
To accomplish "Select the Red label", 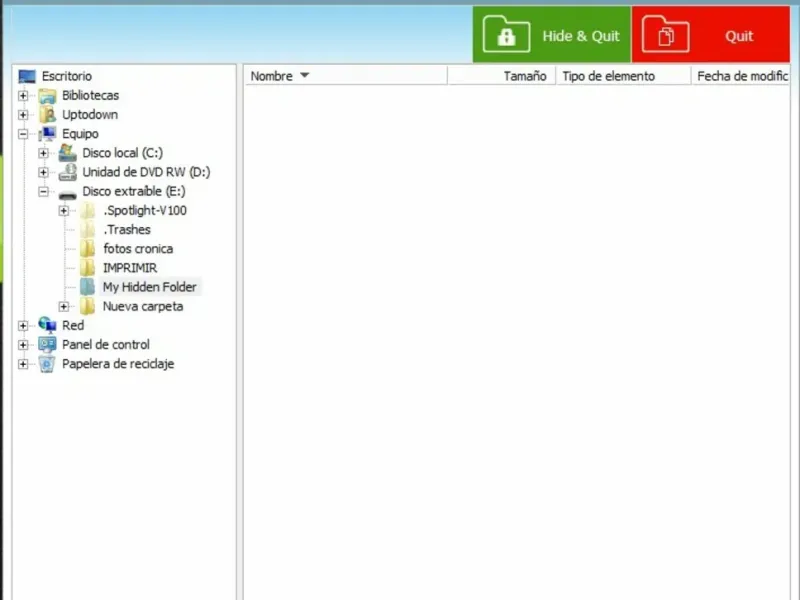I will (73, 326).
